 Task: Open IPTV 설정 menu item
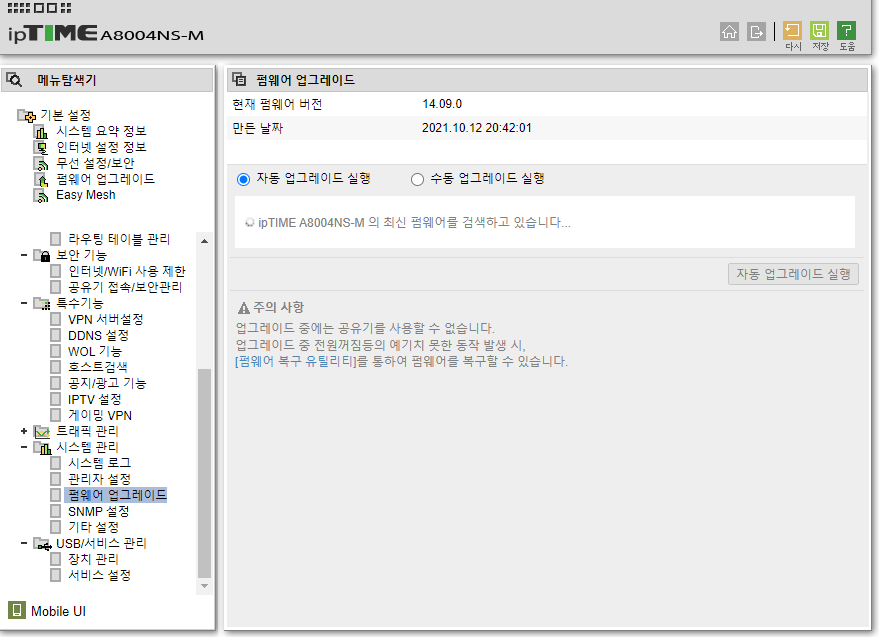point(95,399)
